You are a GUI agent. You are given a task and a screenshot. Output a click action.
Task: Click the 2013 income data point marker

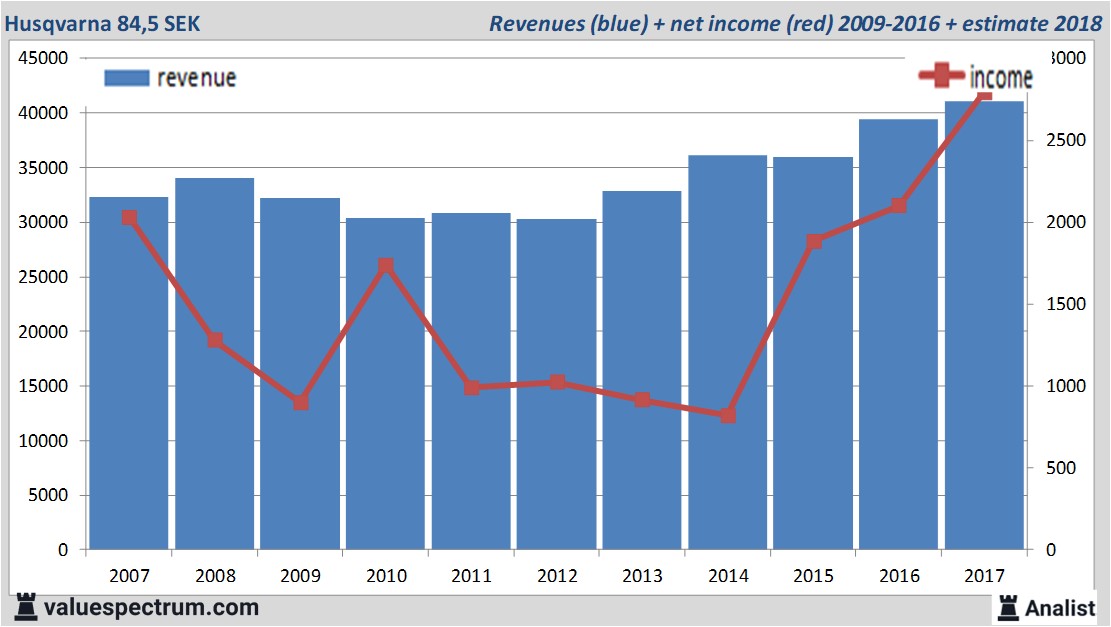(643, 400)
